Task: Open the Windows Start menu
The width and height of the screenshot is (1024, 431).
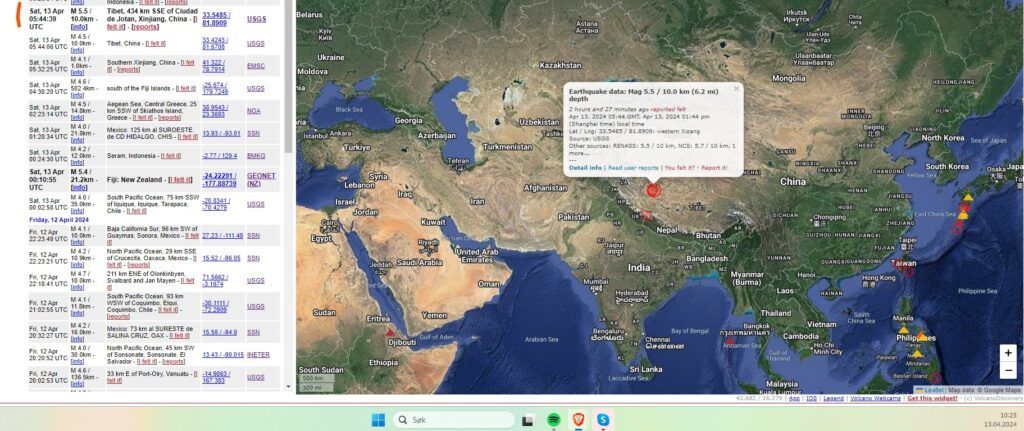Action: pos(378,420)
